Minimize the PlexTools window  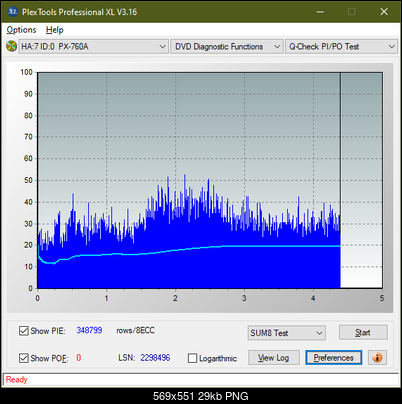click(x=320, y=12)
